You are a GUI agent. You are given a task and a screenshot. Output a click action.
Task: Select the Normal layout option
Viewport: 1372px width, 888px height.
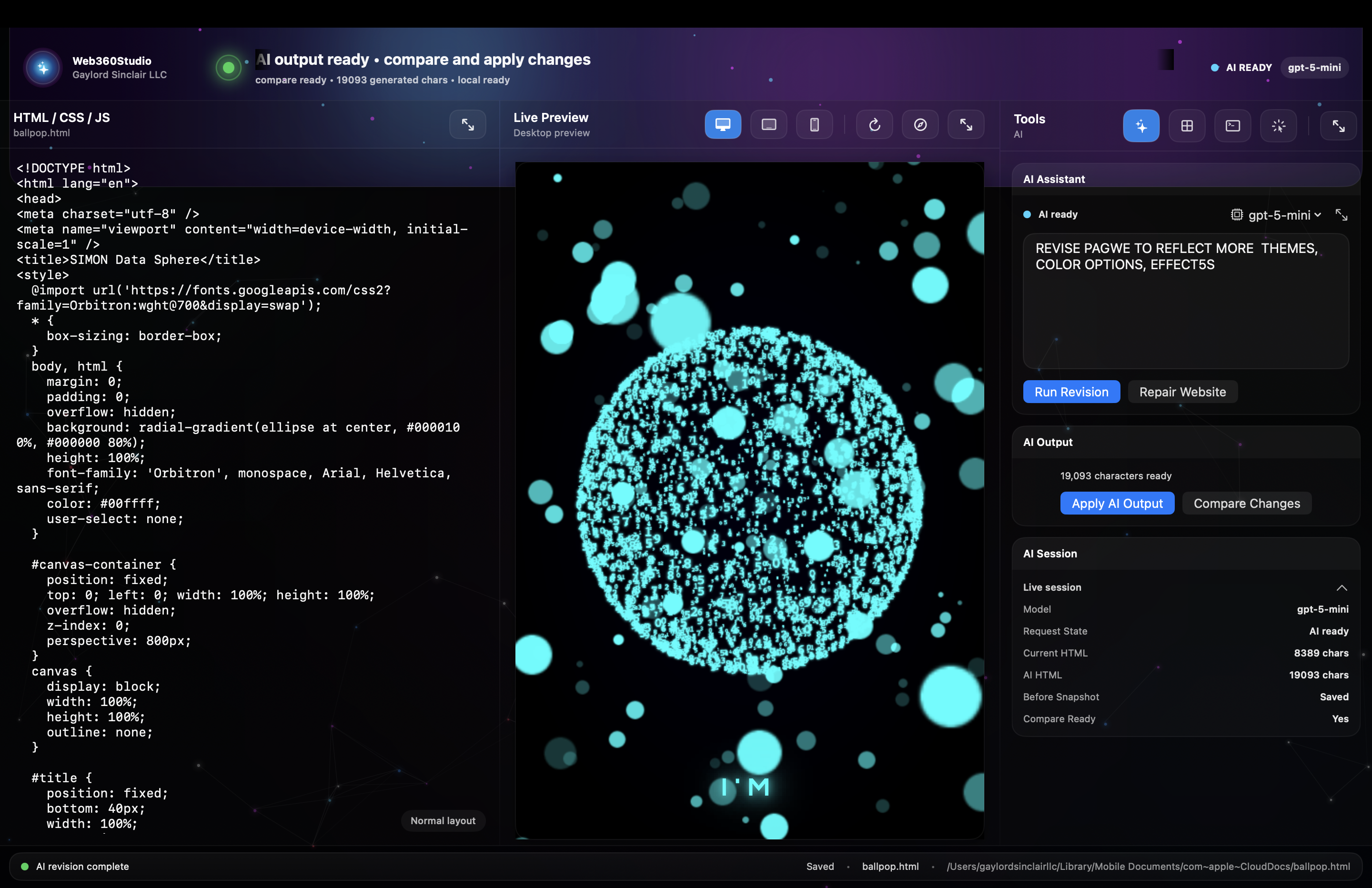coord(443,820)
